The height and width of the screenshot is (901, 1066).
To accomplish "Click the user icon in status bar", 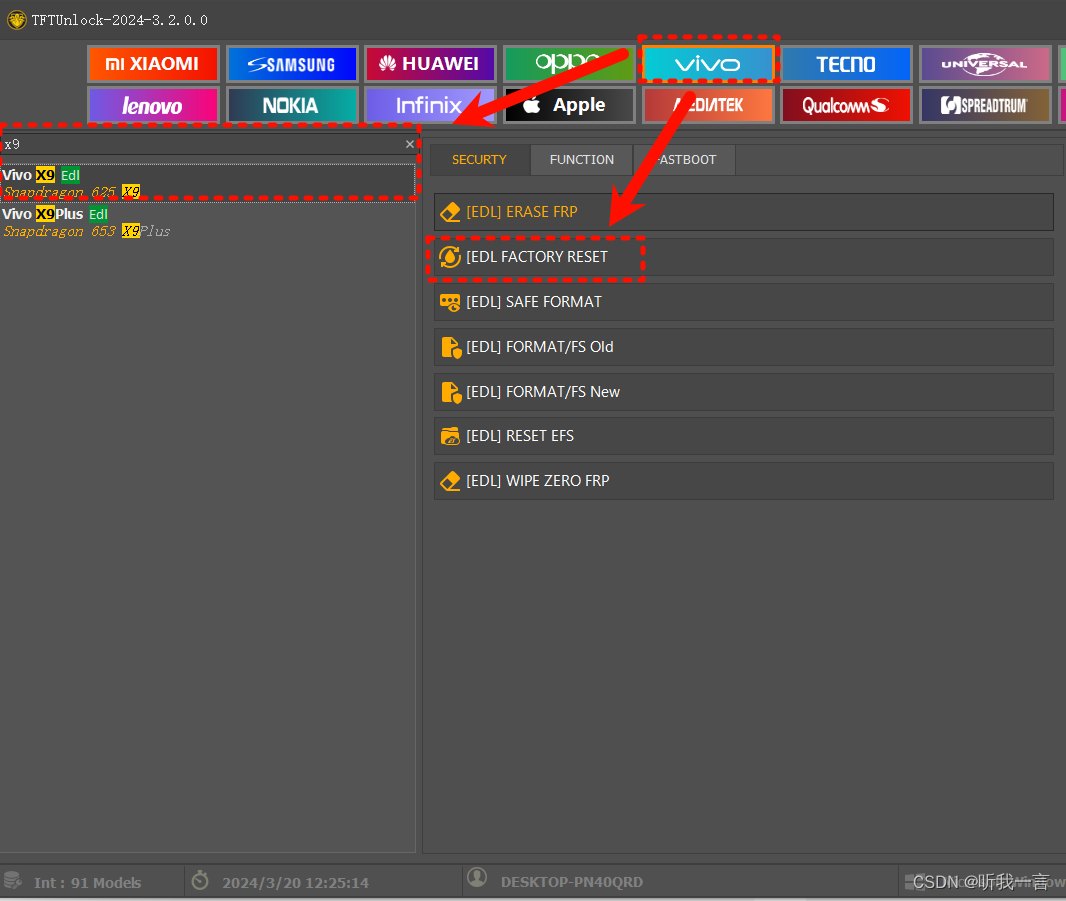I will (477, 877).
